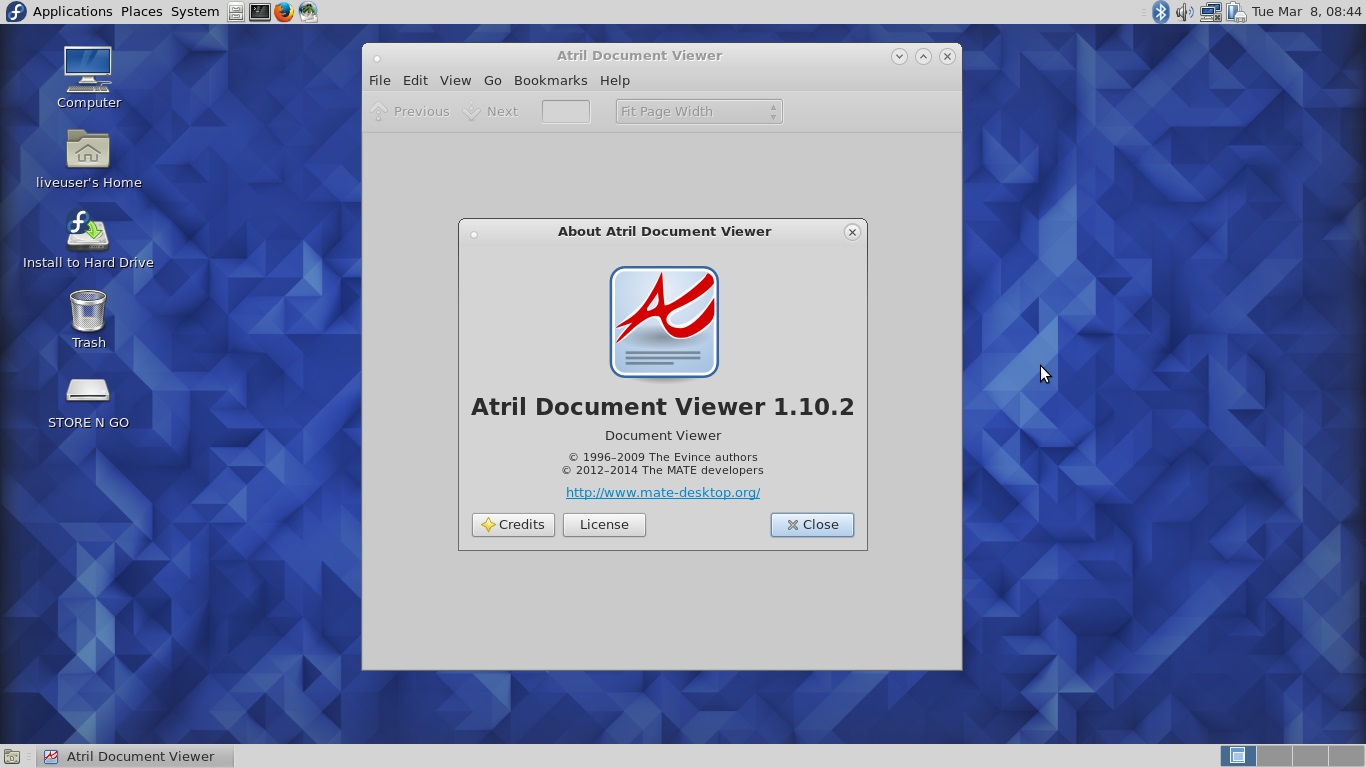This screenshot has width=1366, height=768.
Task: Open the mail client launcher icon
Action: point(308,12)
